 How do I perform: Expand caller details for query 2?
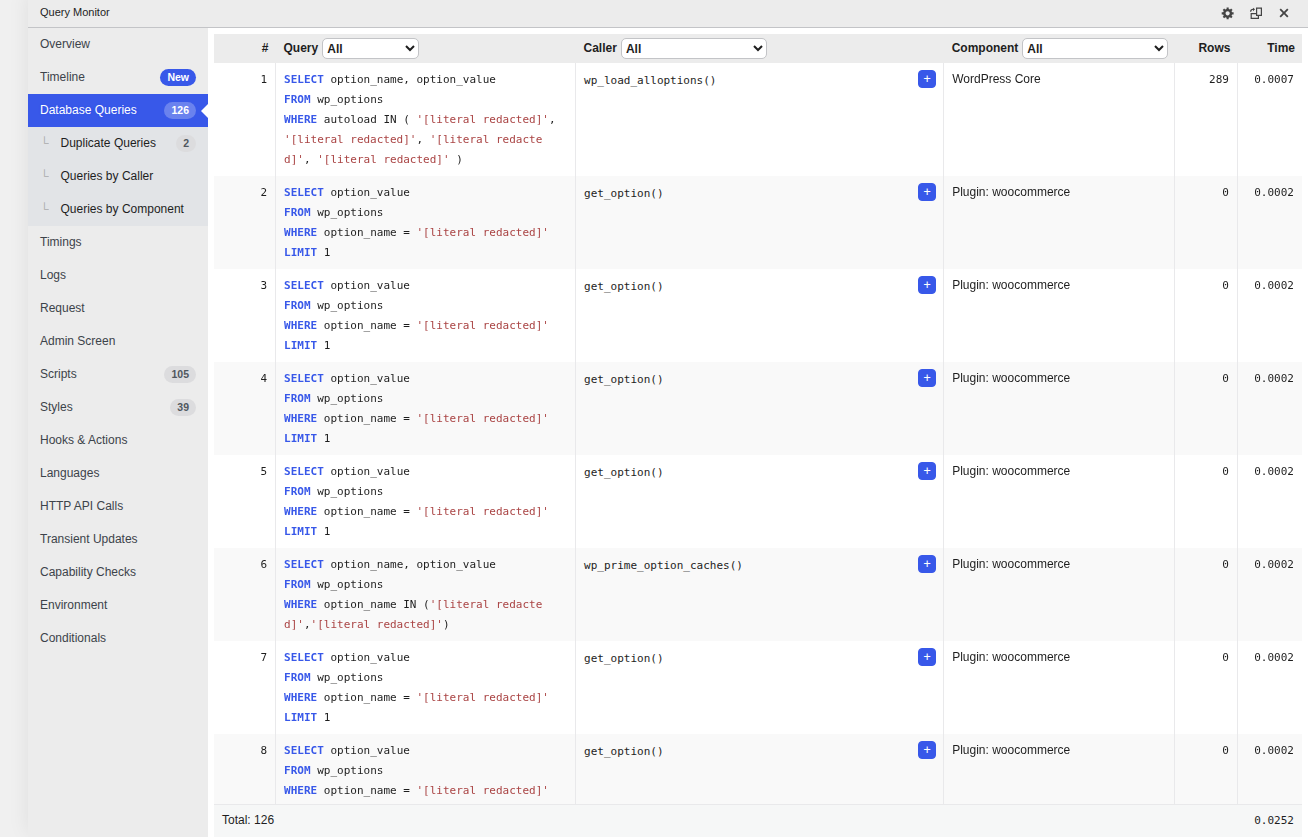pyautogui.click(x=927, y=192)
